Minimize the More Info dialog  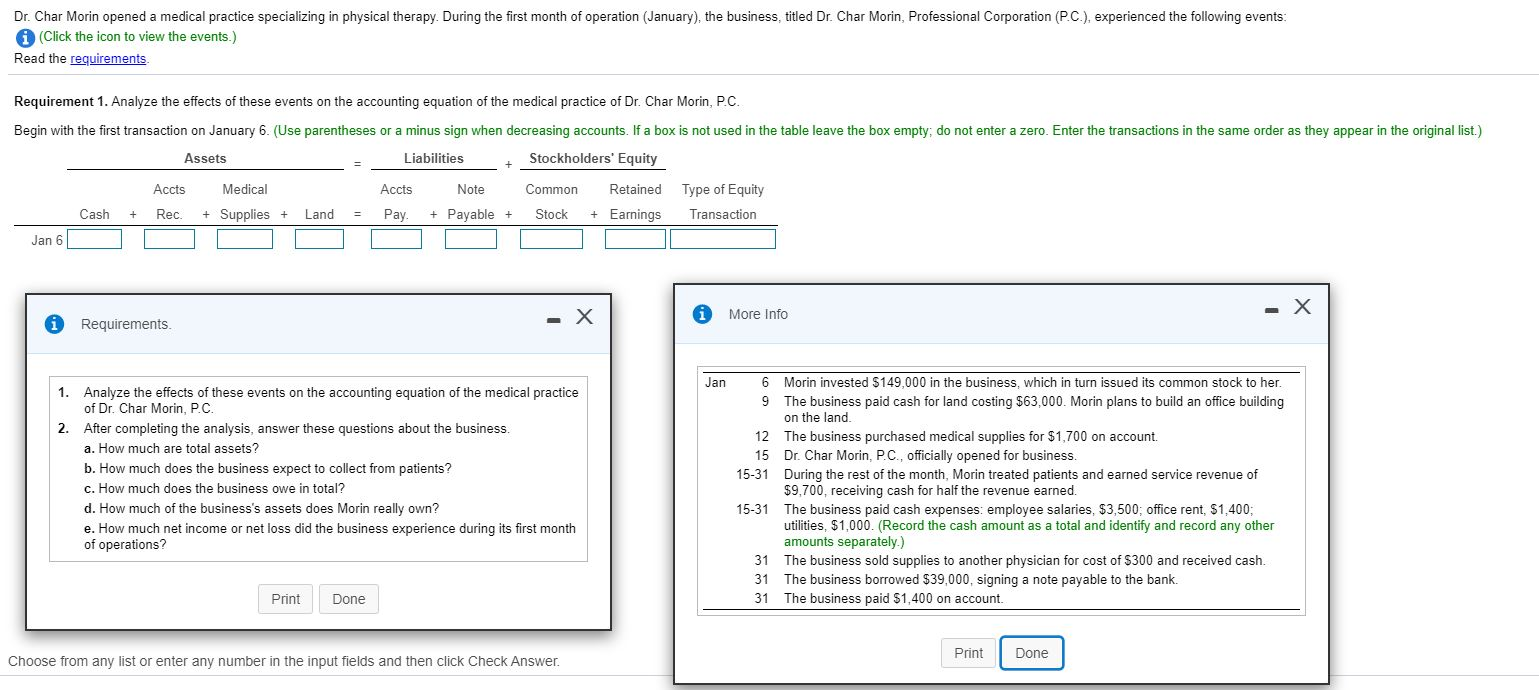[x=1270, y=310]
